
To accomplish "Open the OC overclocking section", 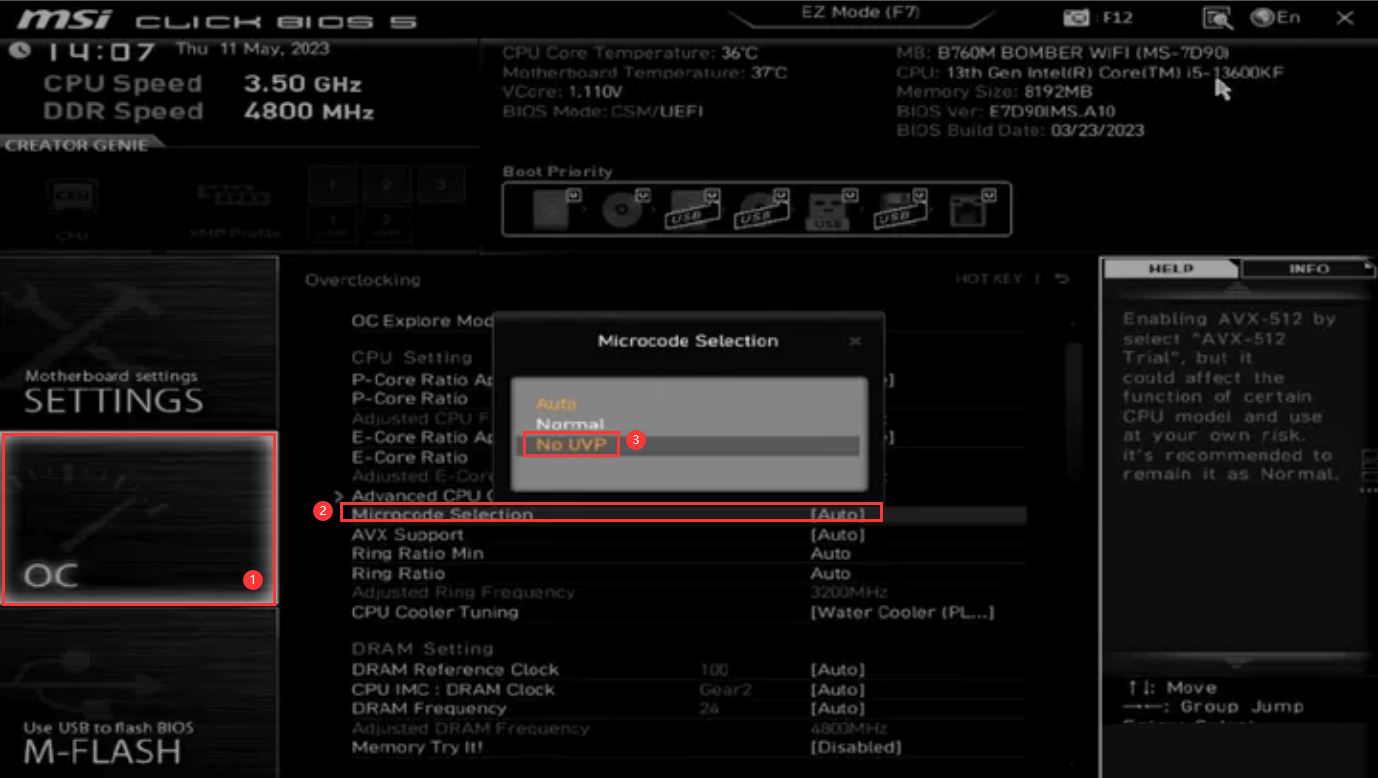I will click(x=139, y=519).
